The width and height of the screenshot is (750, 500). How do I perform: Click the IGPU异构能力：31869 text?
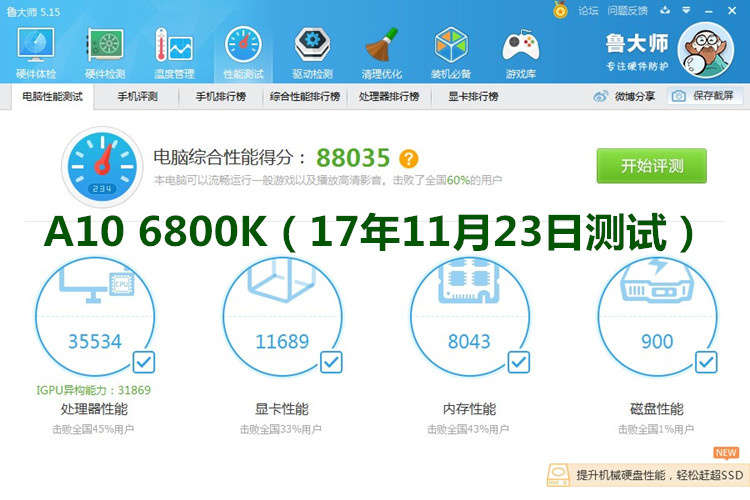click(x=93, y=390)
